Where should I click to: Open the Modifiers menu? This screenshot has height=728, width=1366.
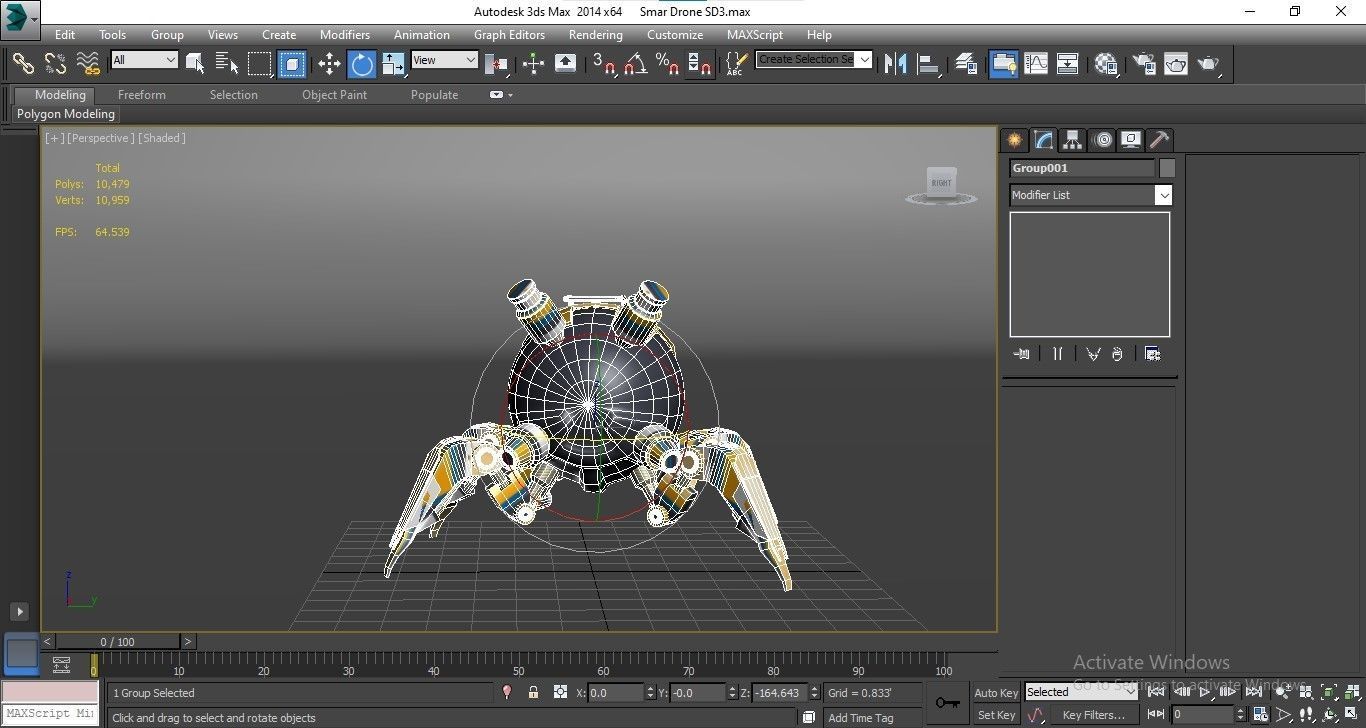[345, 34]
